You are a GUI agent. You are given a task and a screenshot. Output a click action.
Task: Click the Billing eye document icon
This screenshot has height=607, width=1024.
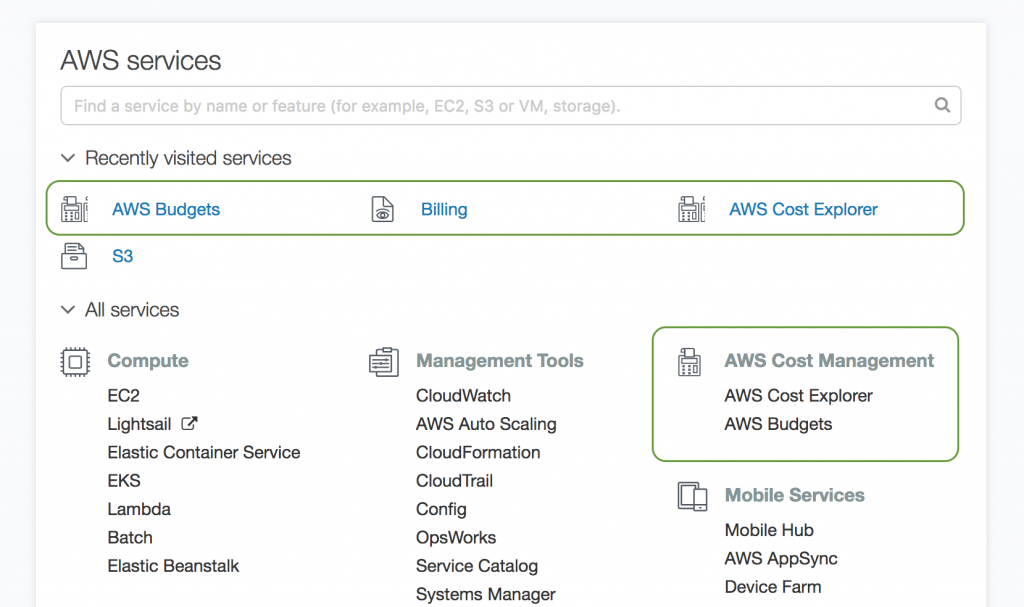click(x=382, y=209)
